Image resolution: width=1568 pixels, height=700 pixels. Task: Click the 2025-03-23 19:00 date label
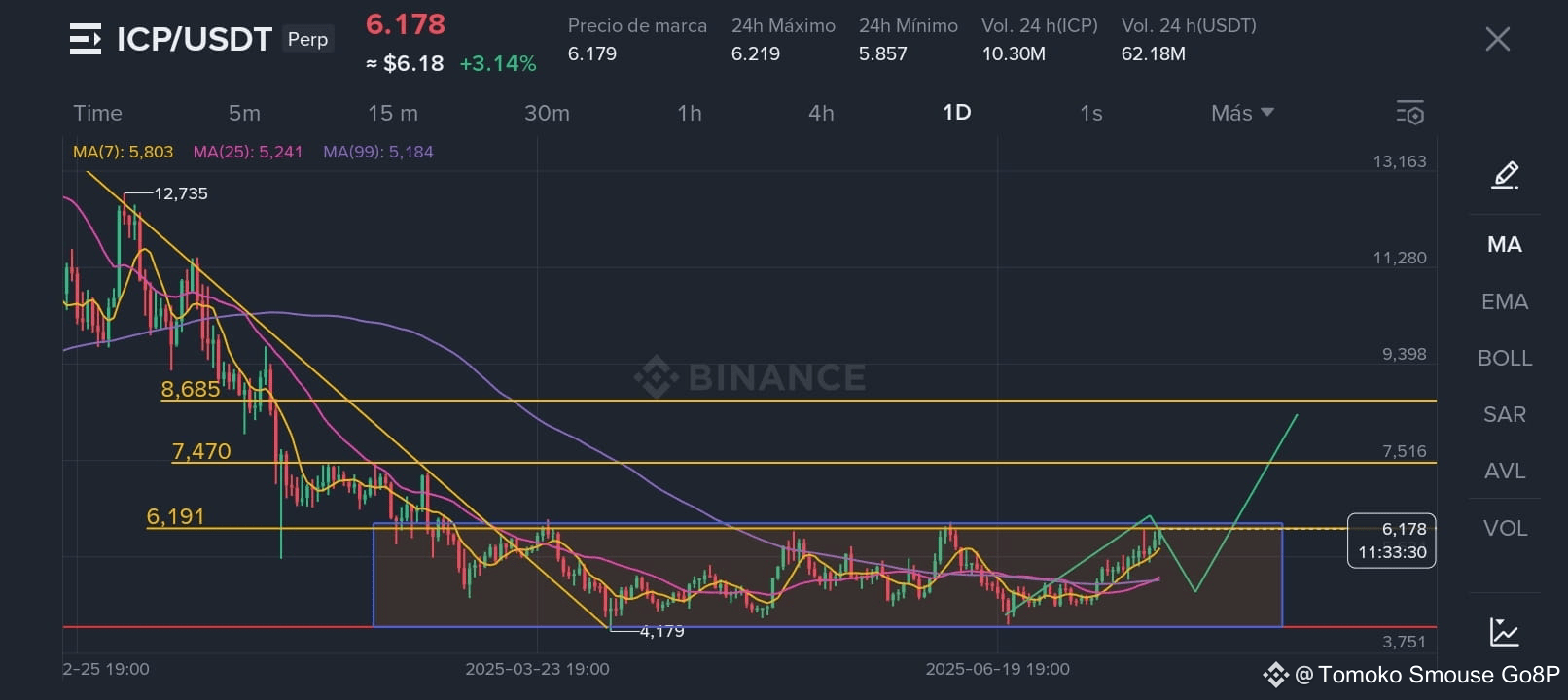point(538,669)
